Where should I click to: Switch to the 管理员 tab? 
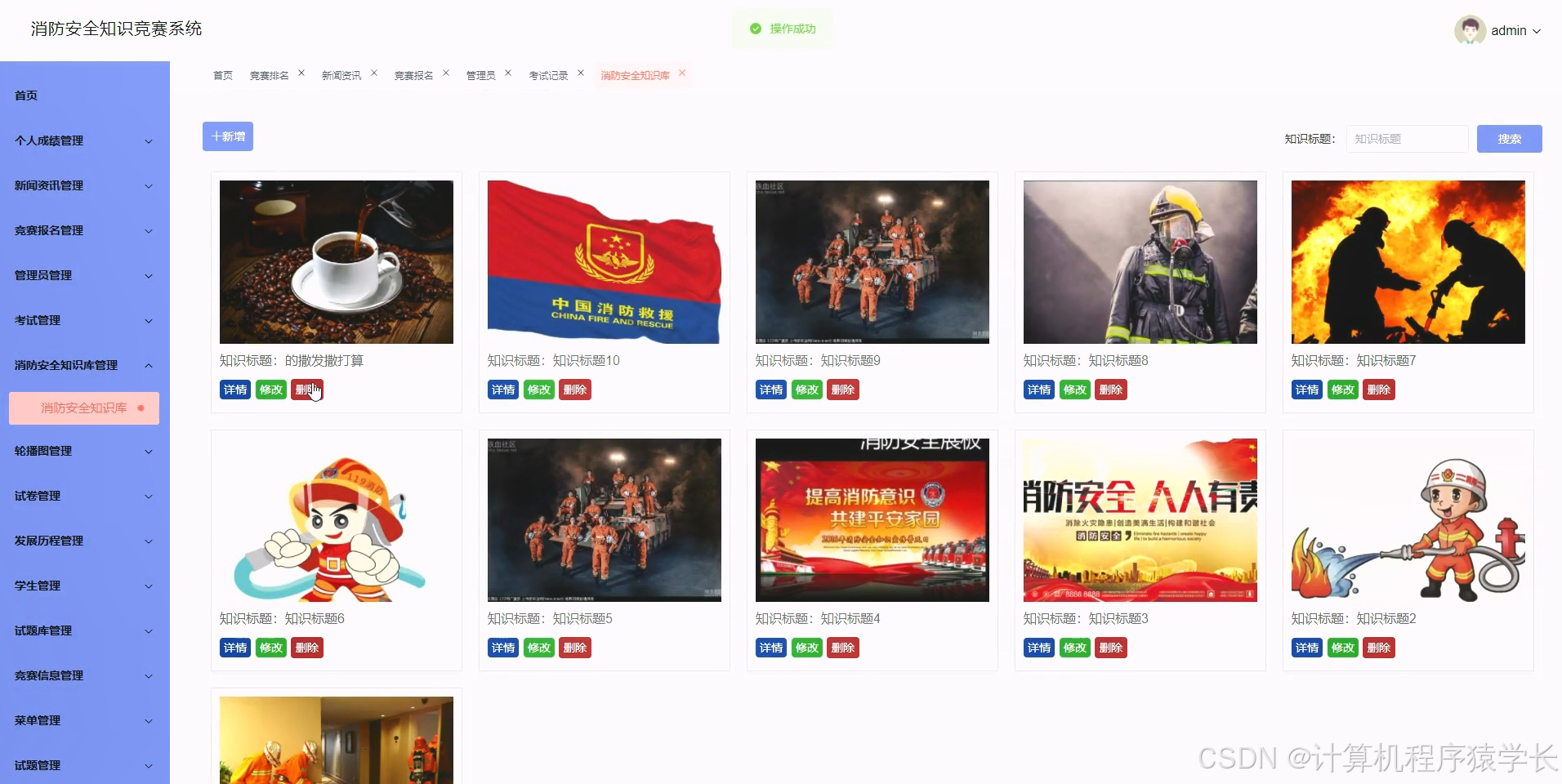coord(481,75)
